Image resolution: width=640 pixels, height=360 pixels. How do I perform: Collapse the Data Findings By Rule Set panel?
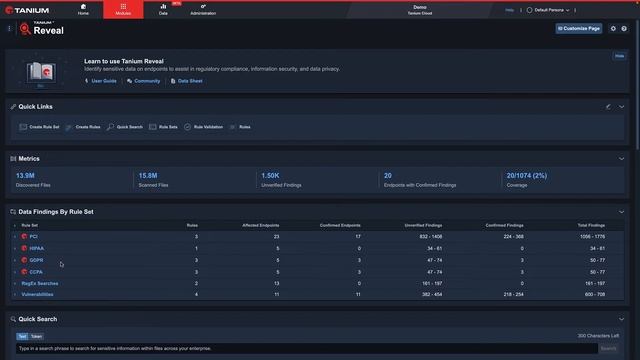click(x=621, y=212)
